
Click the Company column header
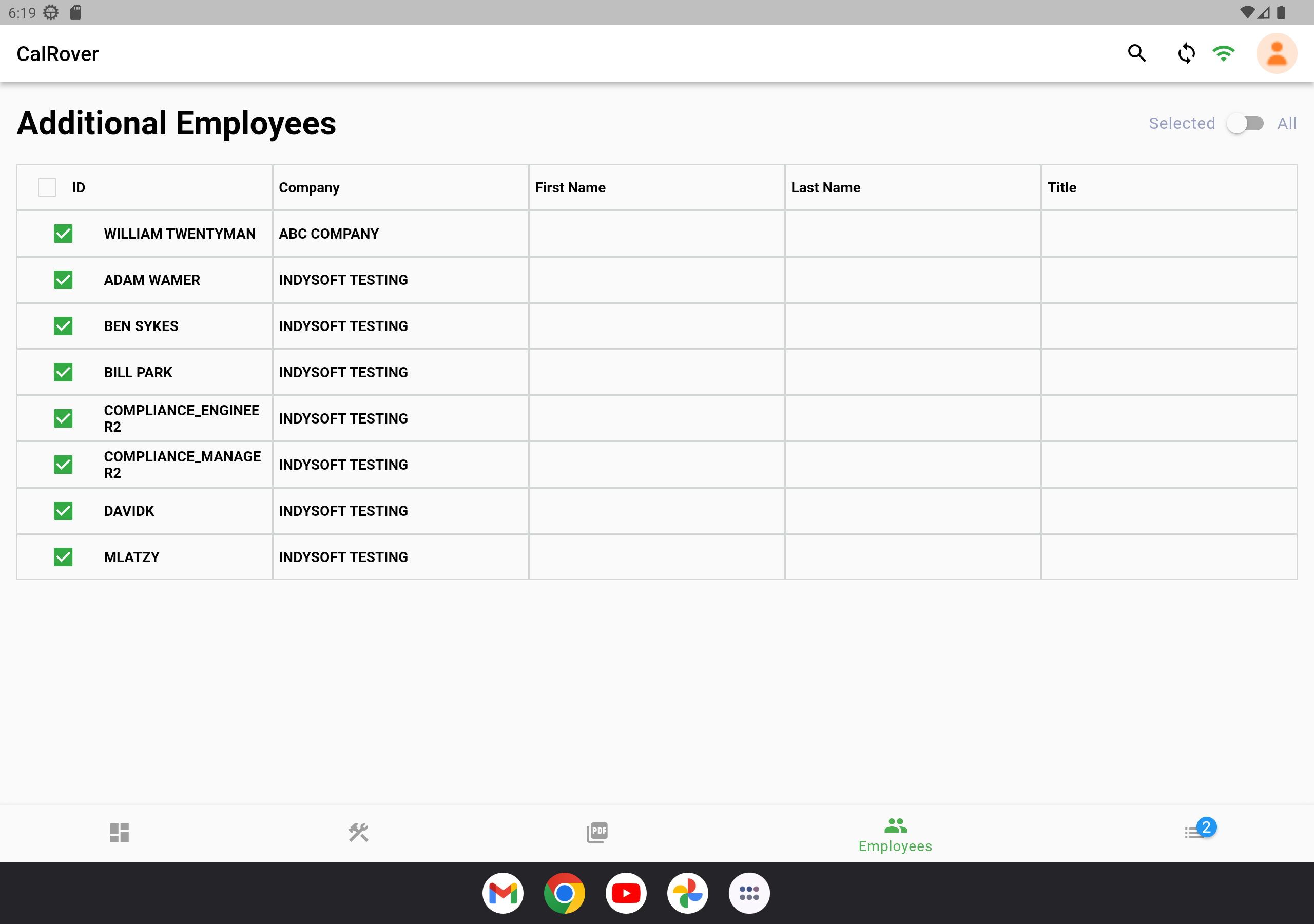pos(309,187)
